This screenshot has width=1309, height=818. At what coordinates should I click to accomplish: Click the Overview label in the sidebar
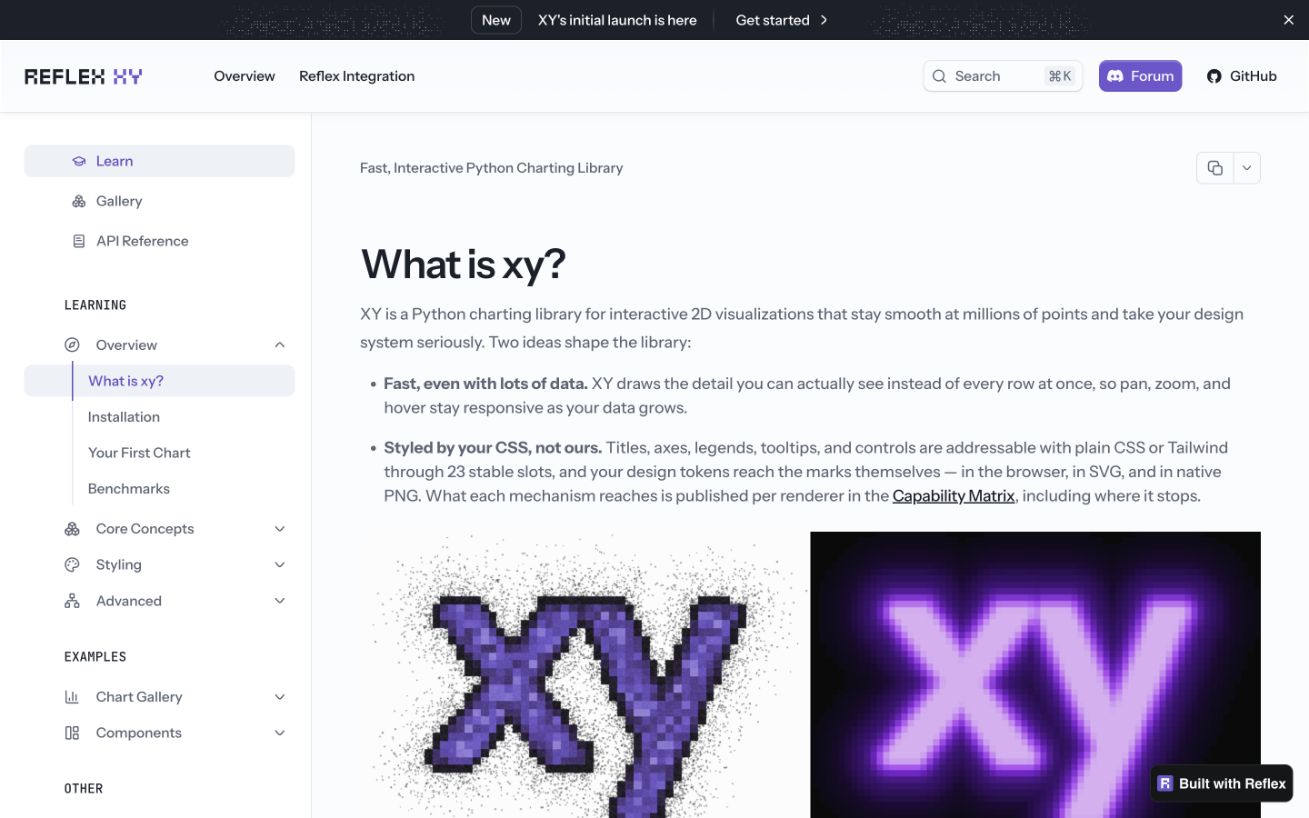pos(126,345)
